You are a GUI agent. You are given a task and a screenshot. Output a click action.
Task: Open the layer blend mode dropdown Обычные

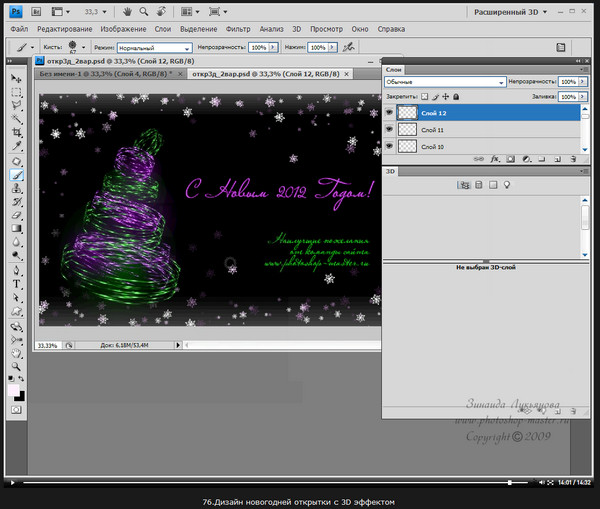tap(443, 81)
